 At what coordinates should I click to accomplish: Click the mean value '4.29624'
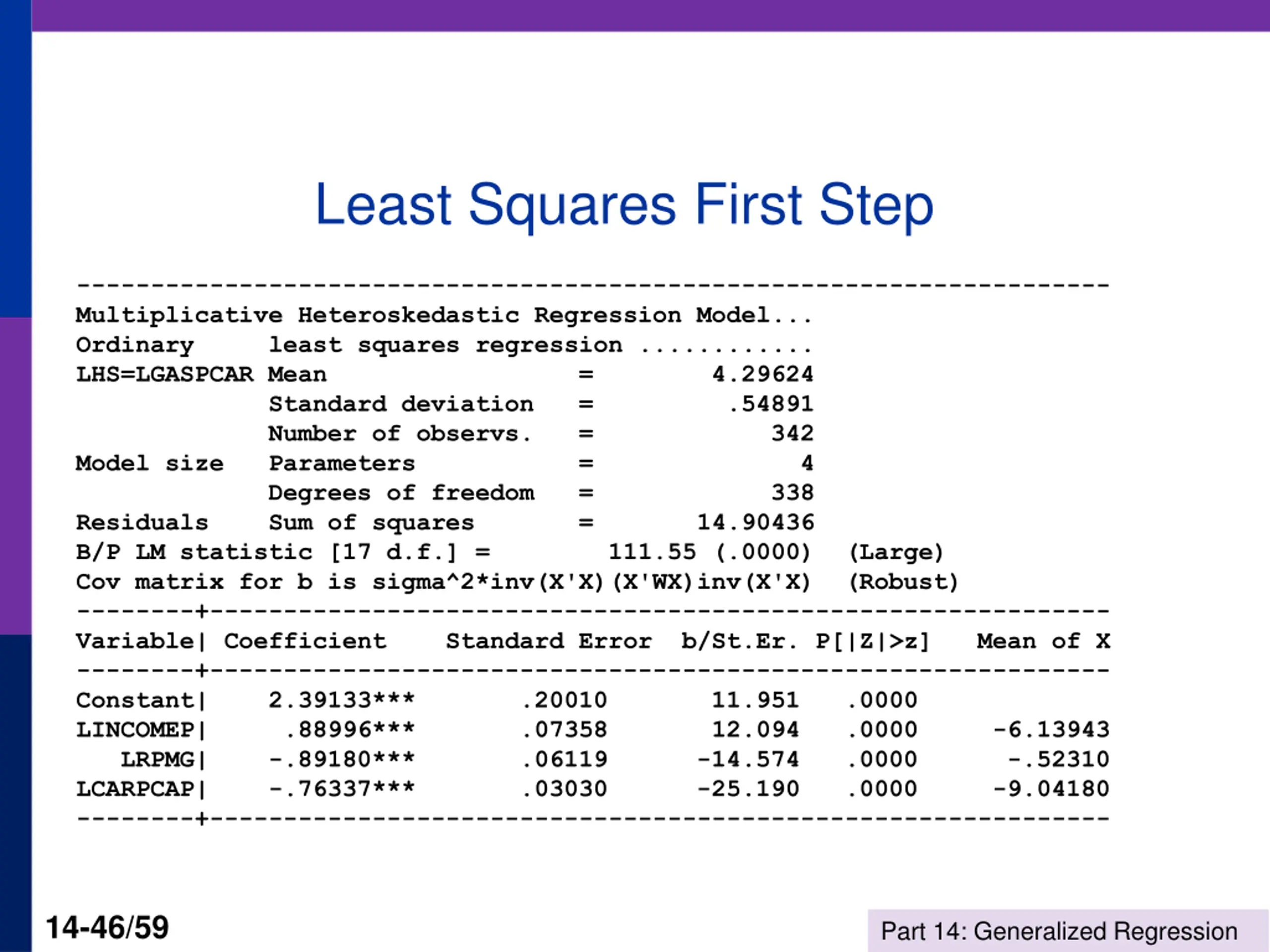coord(762,374)
